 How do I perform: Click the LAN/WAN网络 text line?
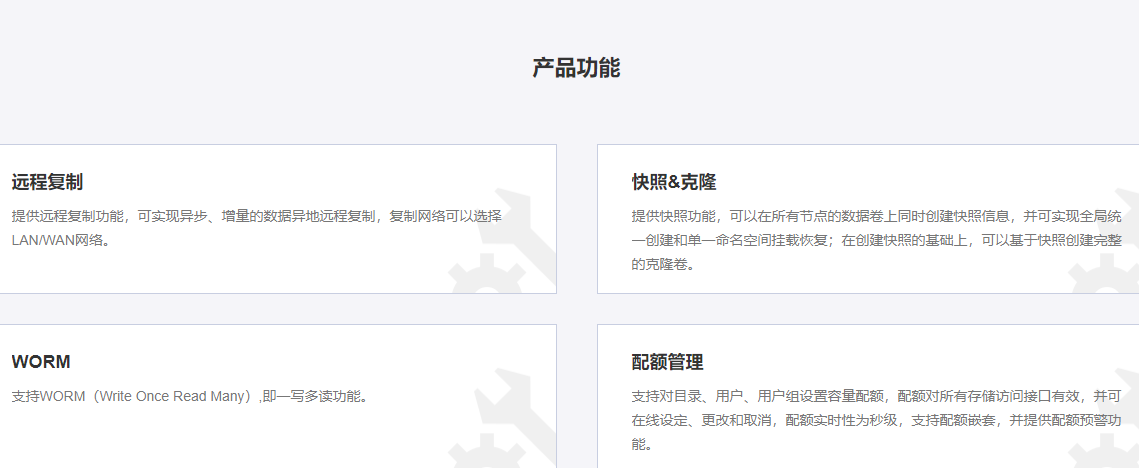point(59,240)
